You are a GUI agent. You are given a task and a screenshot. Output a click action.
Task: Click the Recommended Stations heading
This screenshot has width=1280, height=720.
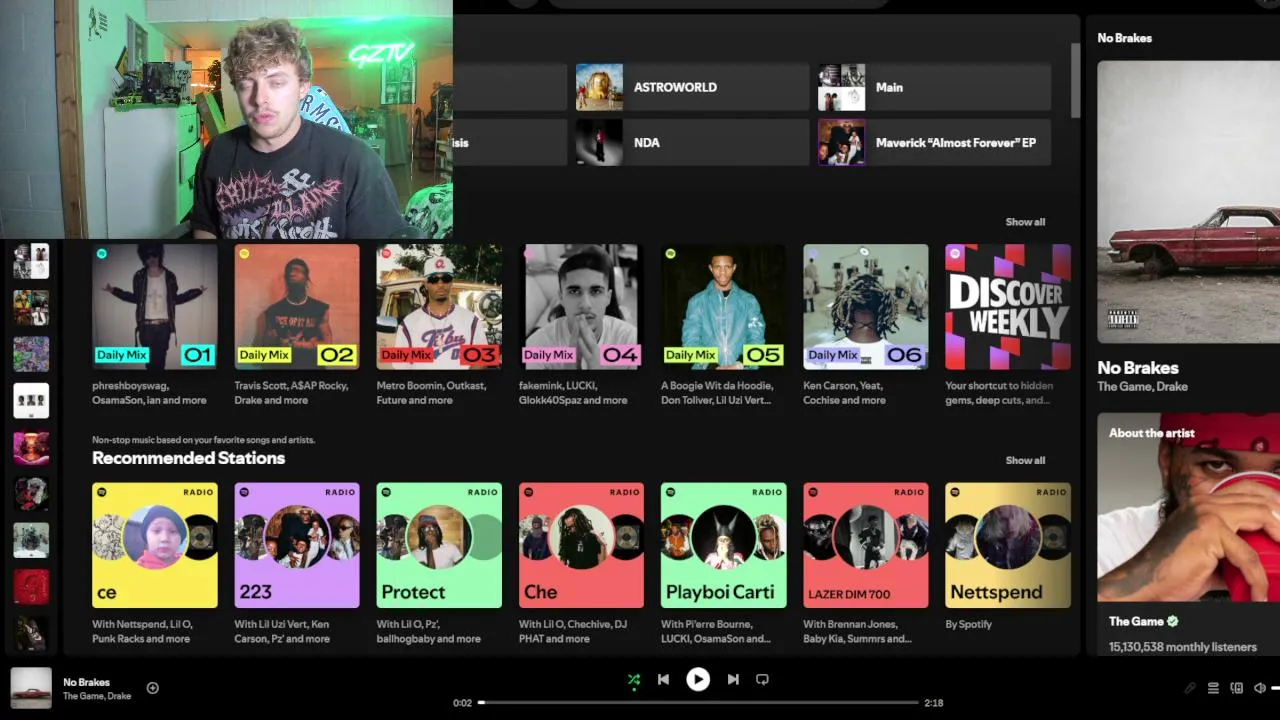188,458
